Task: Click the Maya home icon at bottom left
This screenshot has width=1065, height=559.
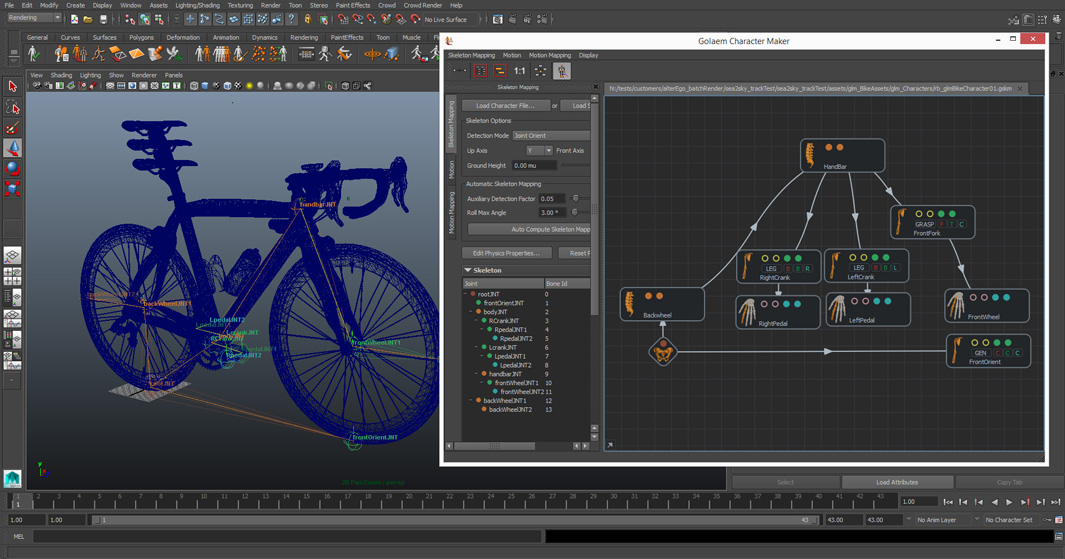Action: click(x=12, y=478)
